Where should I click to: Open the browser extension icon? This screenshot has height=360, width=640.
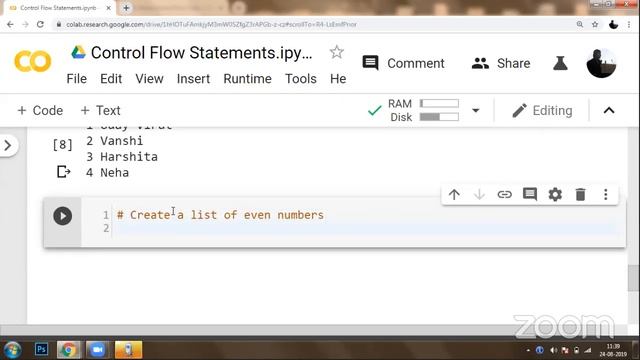click(x=613, y=24)
